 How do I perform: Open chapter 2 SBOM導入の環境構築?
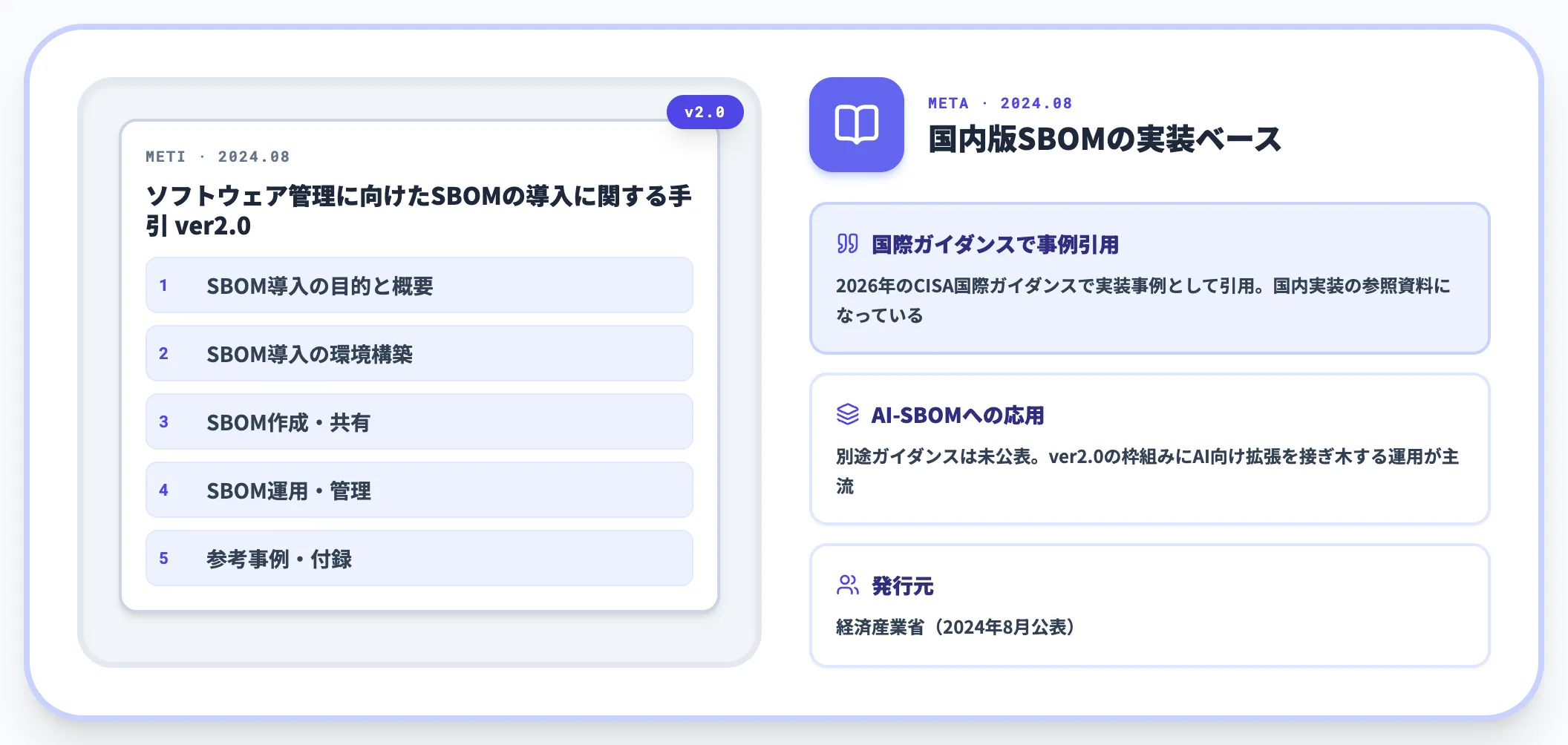coord(419,353)
